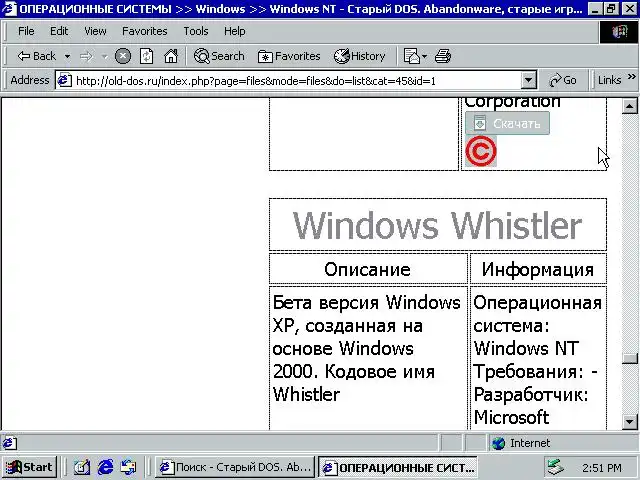Click the third quick launch icon

pyautogui.click(x=129, y=467)
